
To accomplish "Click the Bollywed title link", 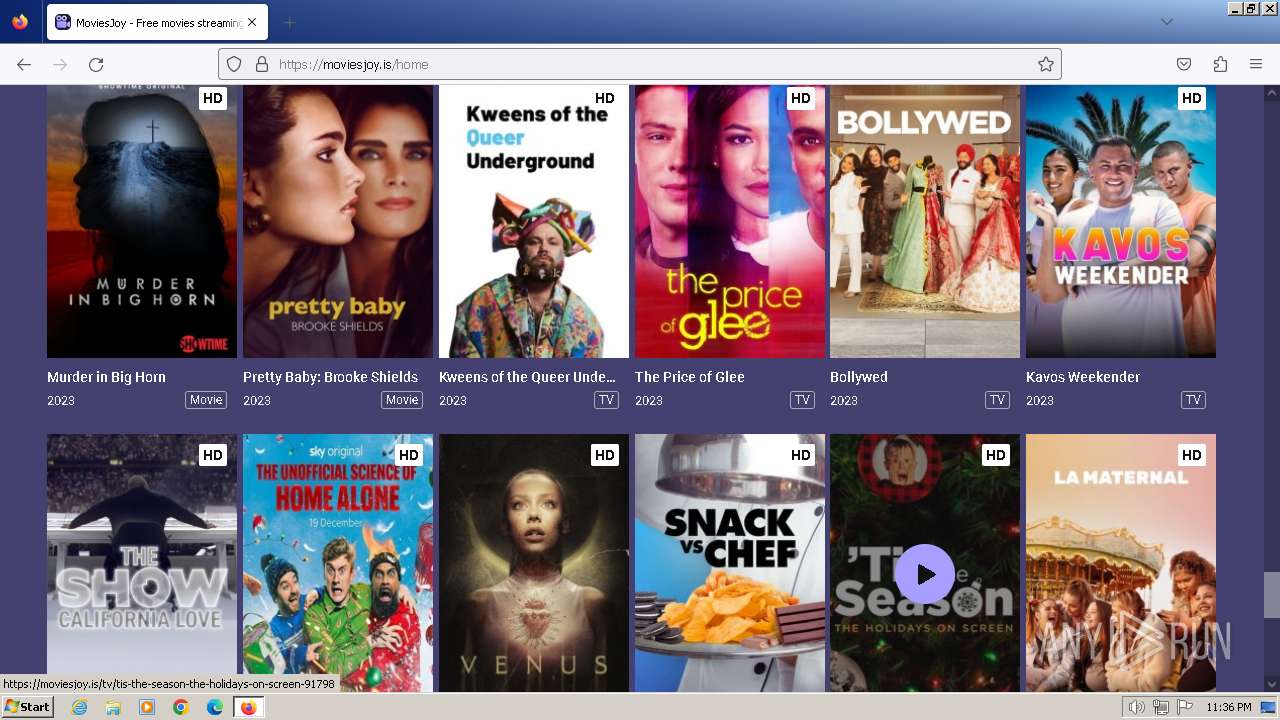I will (x=859, y=377).
